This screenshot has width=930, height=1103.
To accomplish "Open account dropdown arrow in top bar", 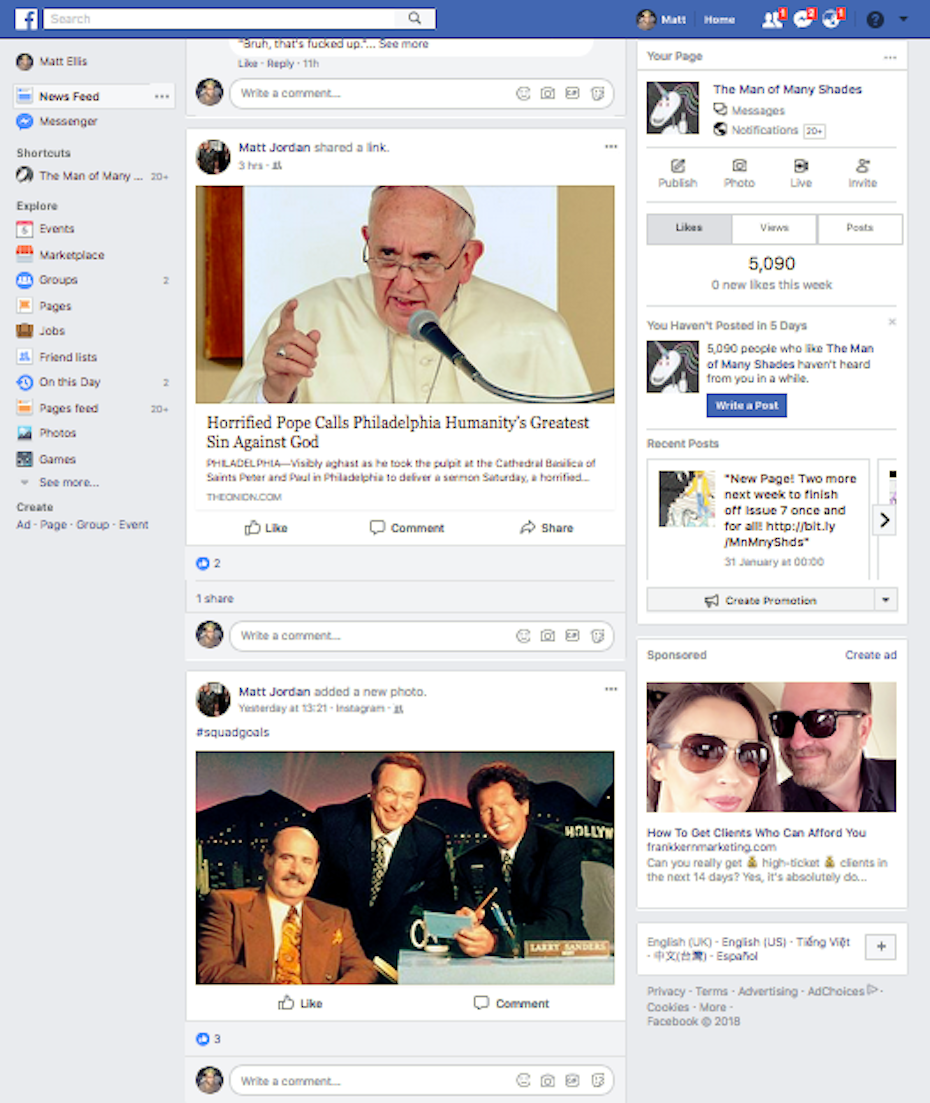I will click(904, 19).
